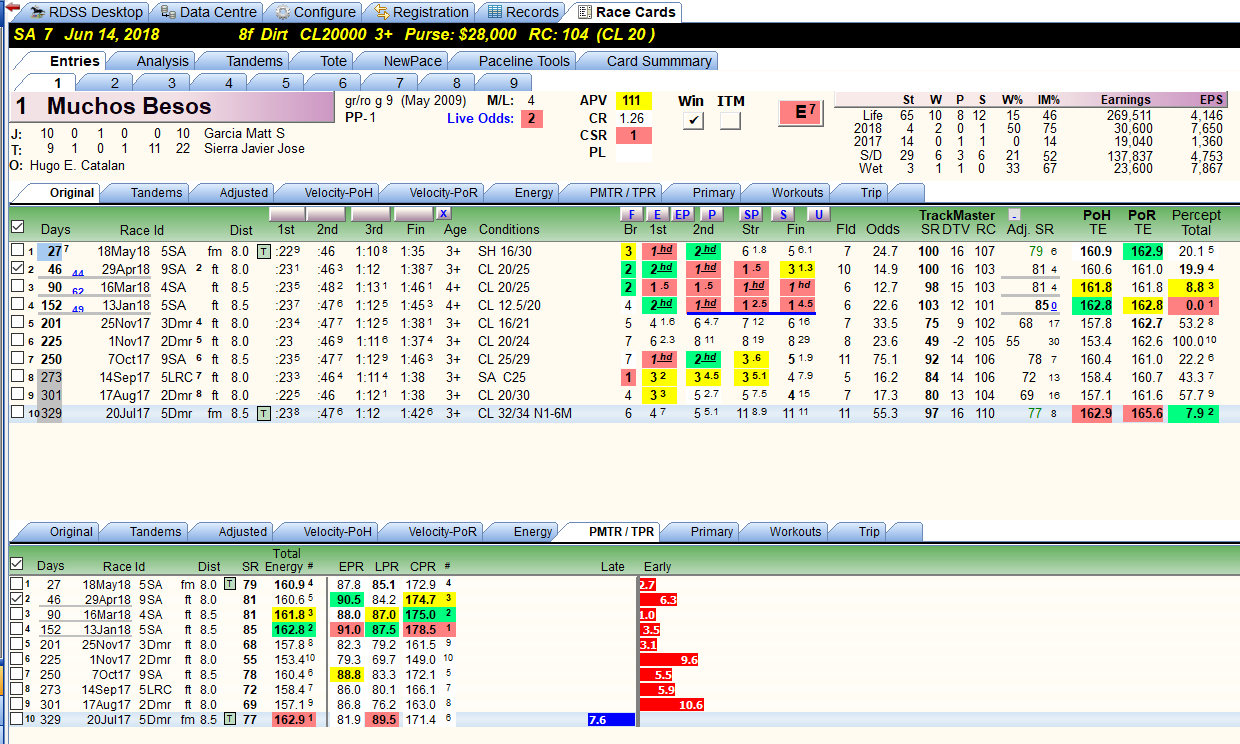The height and width of the screenshot is (744, 1240).
Task: Click the T icon in Original grid's 18May18 row
Action: (263, 250)
